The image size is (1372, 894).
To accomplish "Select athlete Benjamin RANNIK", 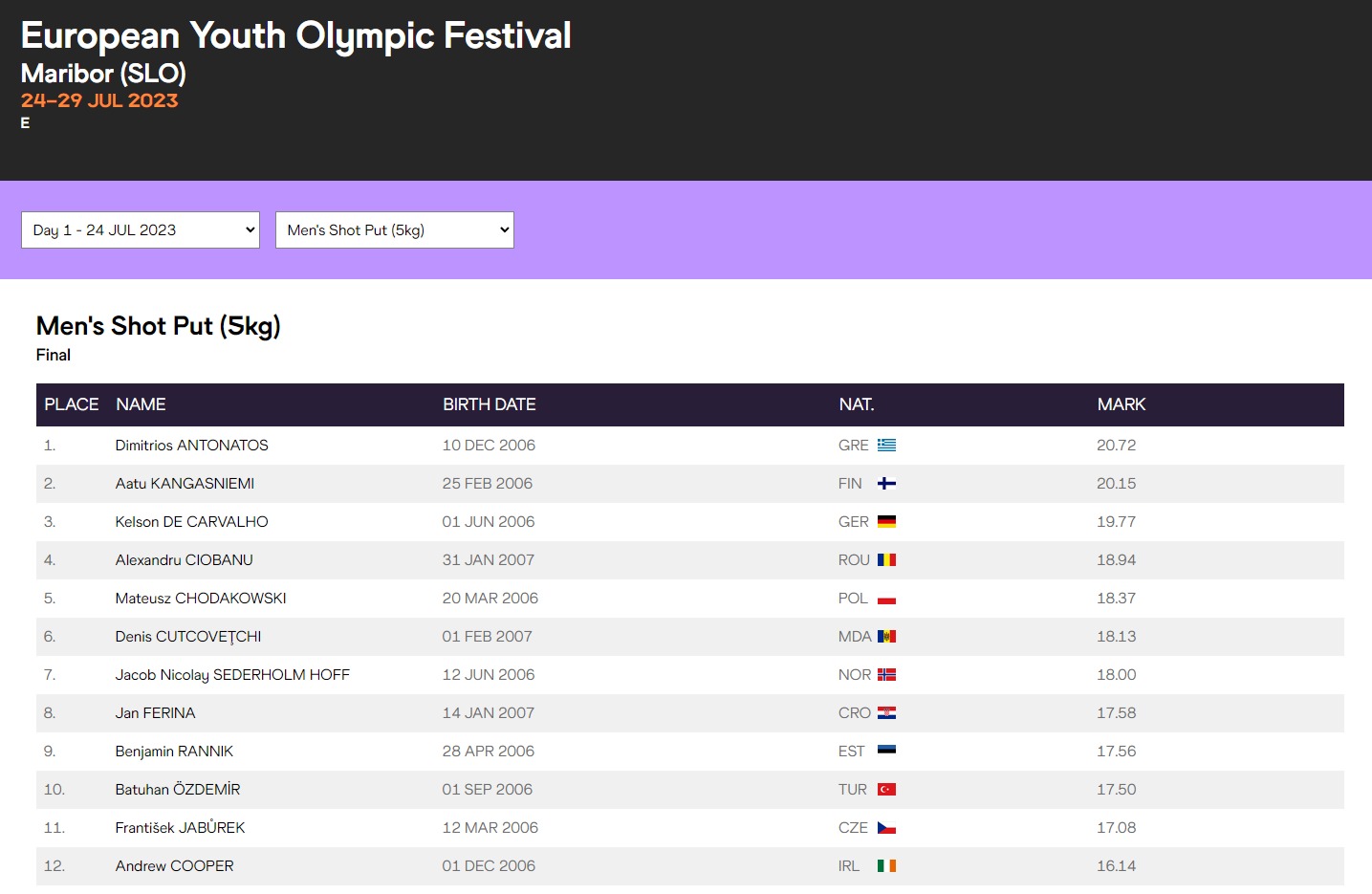I will (x=174, y=751).
